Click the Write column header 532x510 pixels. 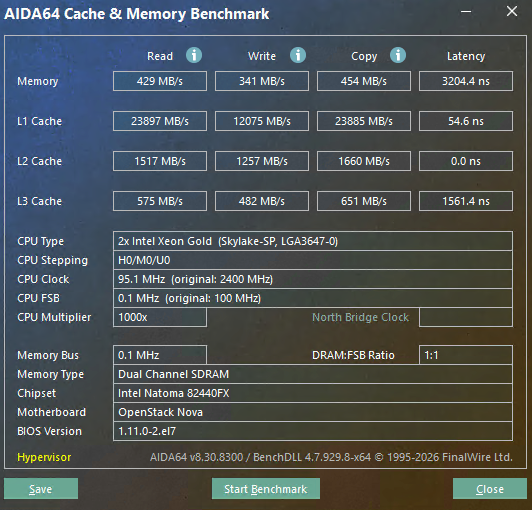coord(262,56)
